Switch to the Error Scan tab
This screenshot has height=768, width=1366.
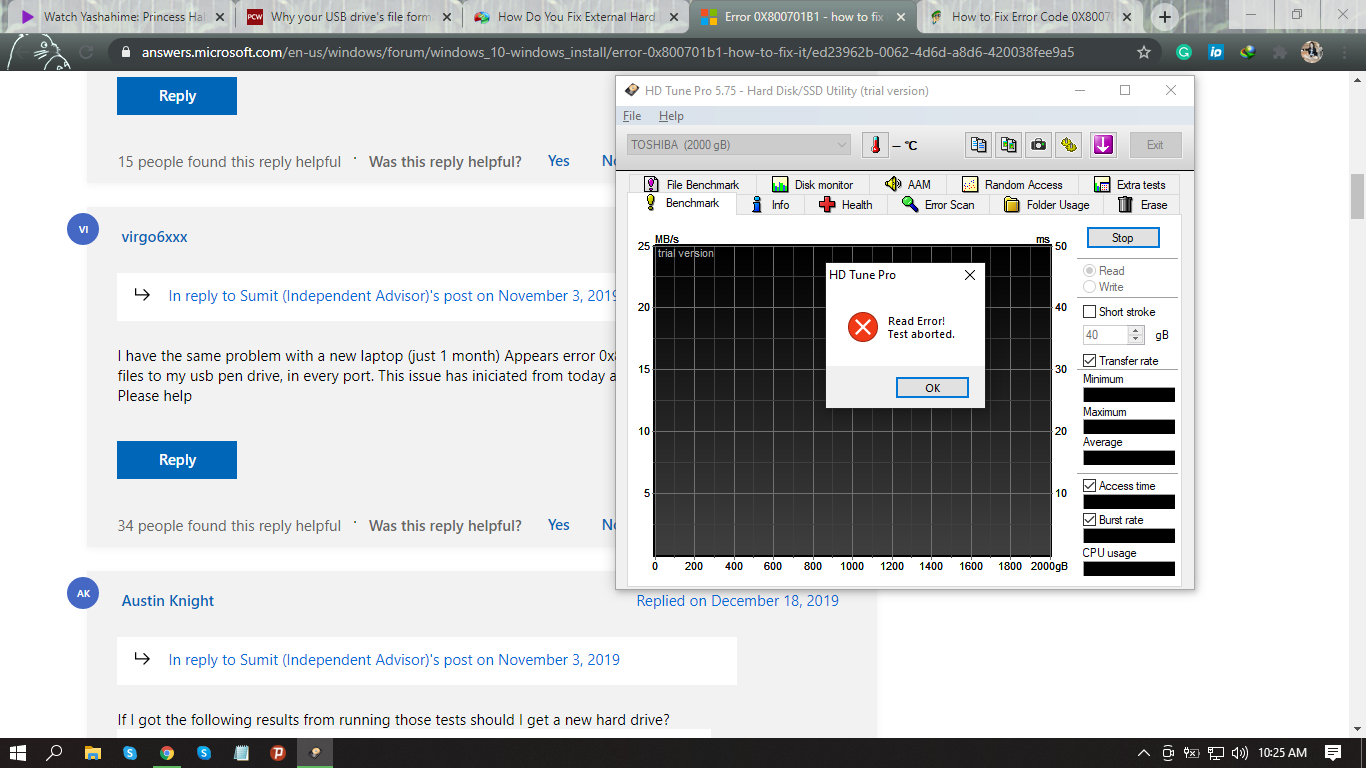tap(937, 204)
